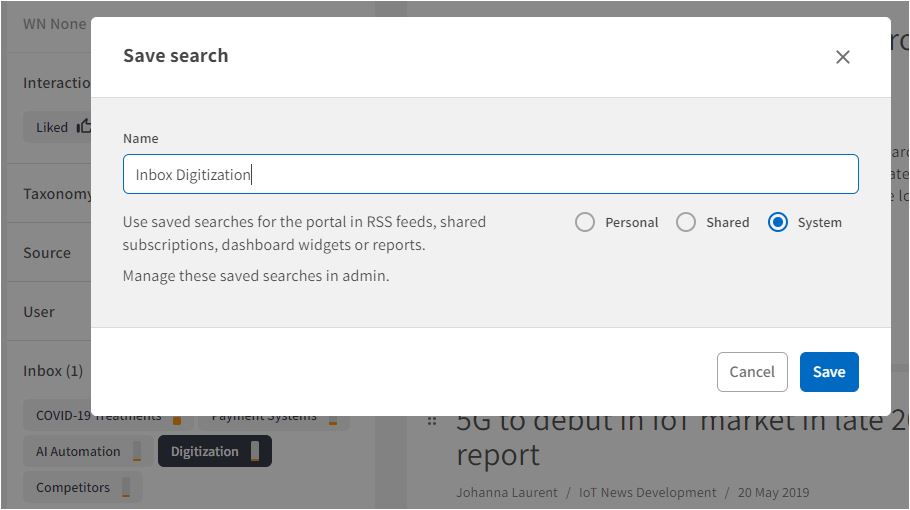Expand the Taxonomy filter section
Screen dimensions: 910x510
coord(57,194)
